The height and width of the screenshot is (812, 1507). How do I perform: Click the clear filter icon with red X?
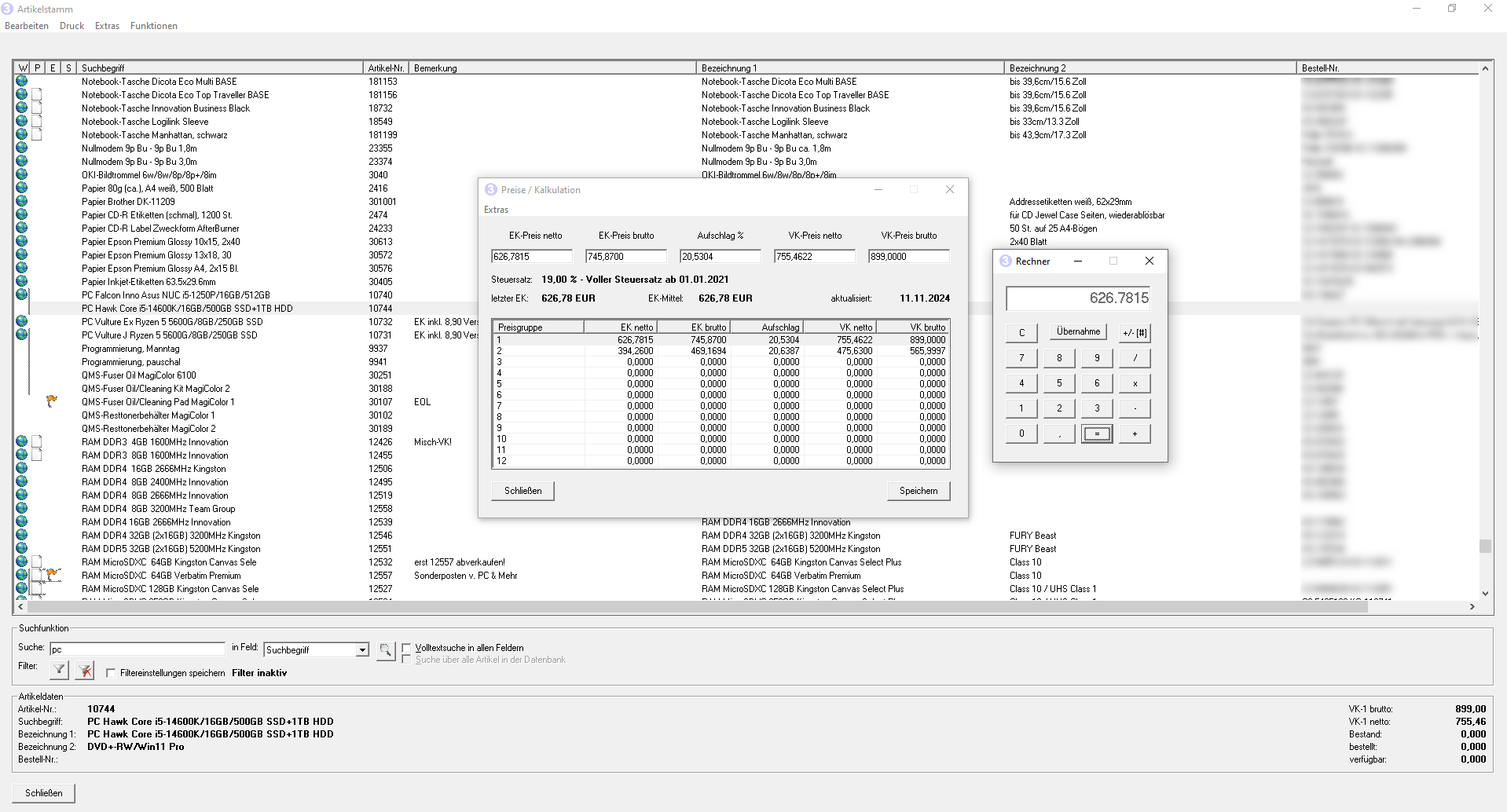point(86,670)
